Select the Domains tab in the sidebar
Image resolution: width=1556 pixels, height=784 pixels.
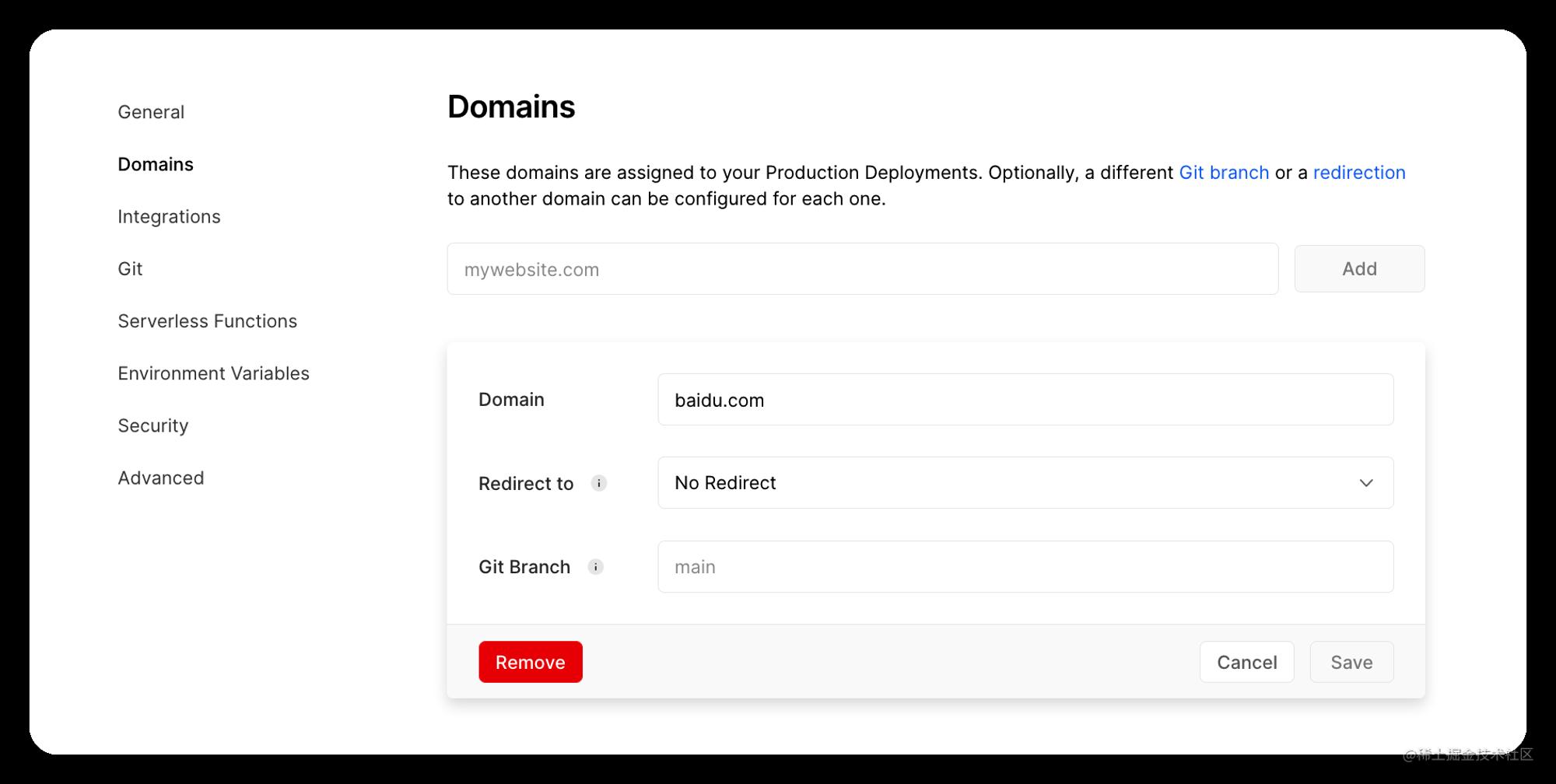pos(155,164)
